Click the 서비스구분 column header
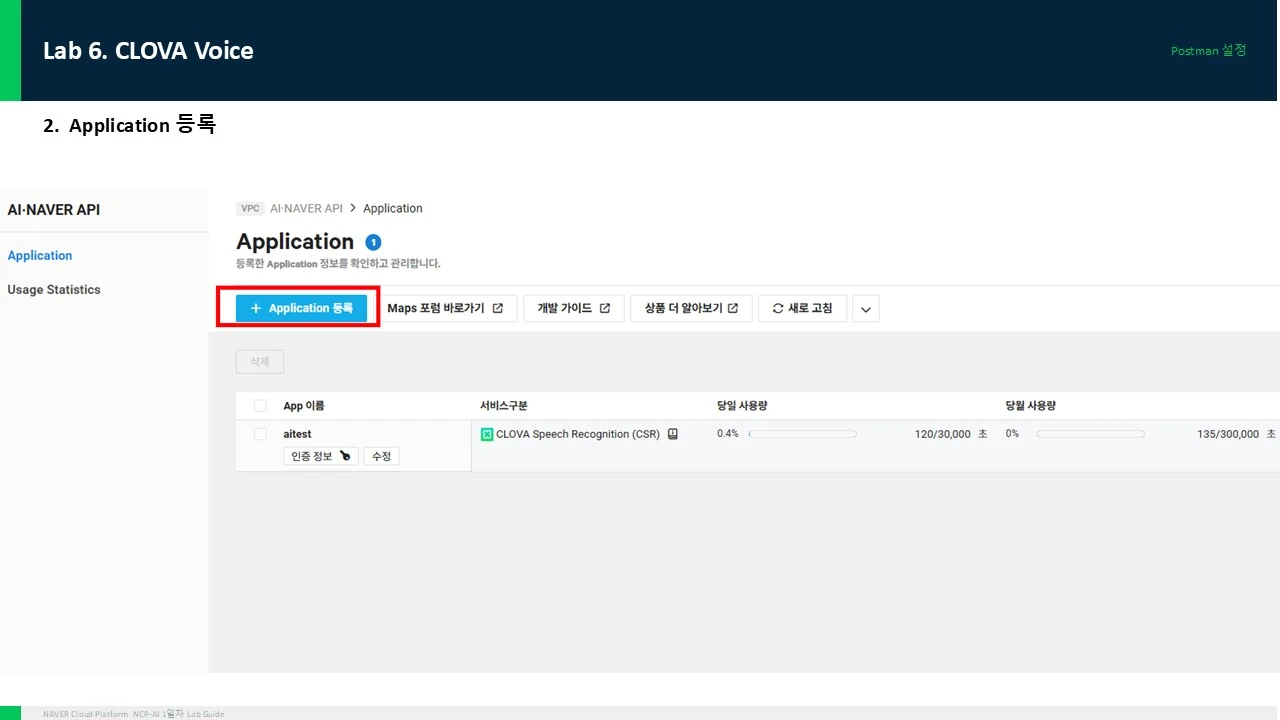This screenshot has height=720, width=1280. [x=504, y=406]
